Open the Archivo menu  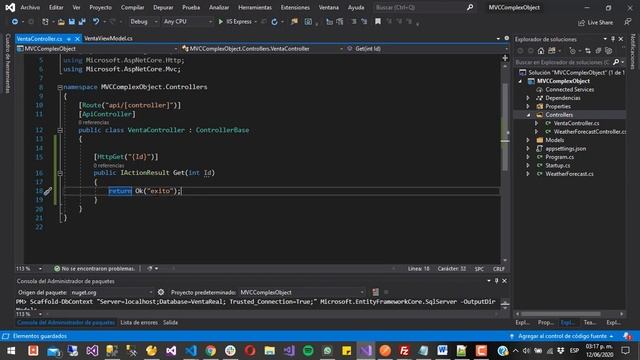30,7
